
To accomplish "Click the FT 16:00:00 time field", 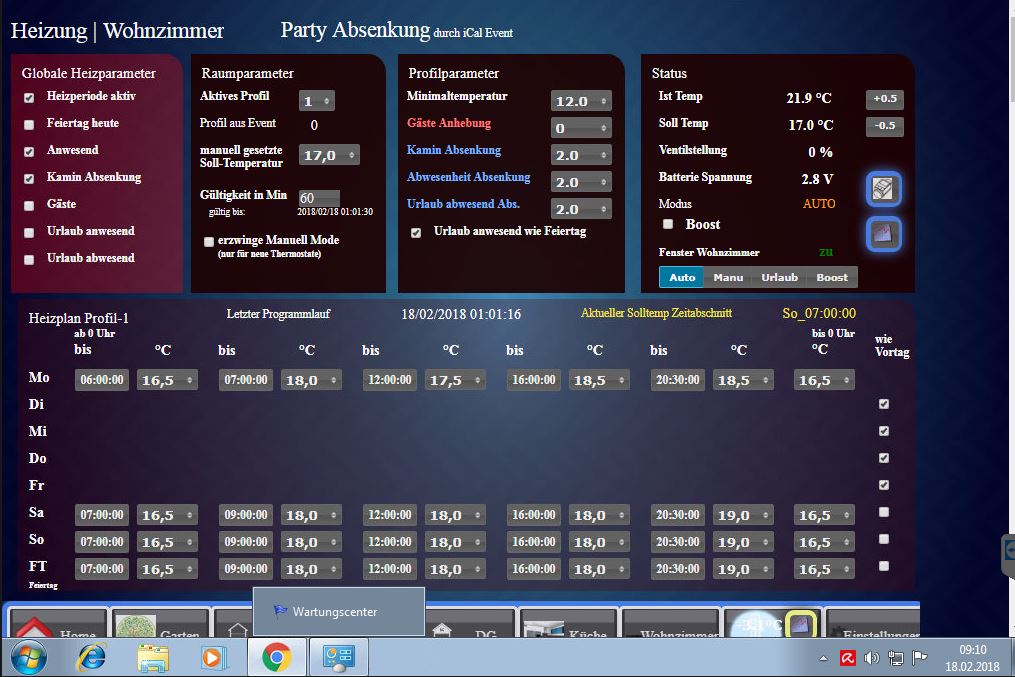I will coord(534,569).
